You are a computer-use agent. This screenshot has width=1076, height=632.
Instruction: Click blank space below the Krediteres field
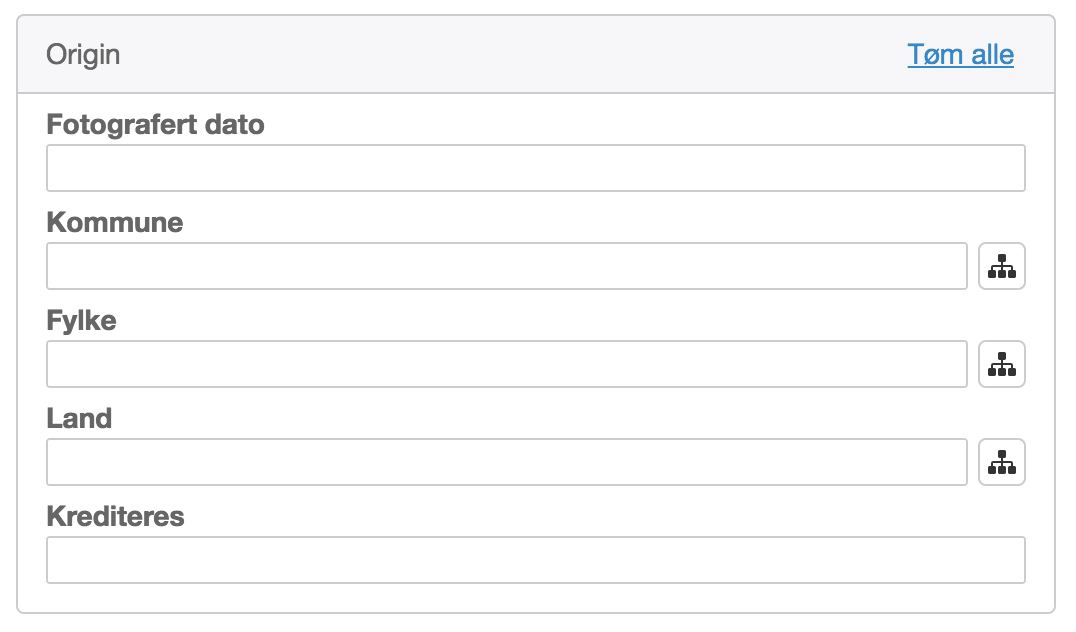tap(535, 598)
